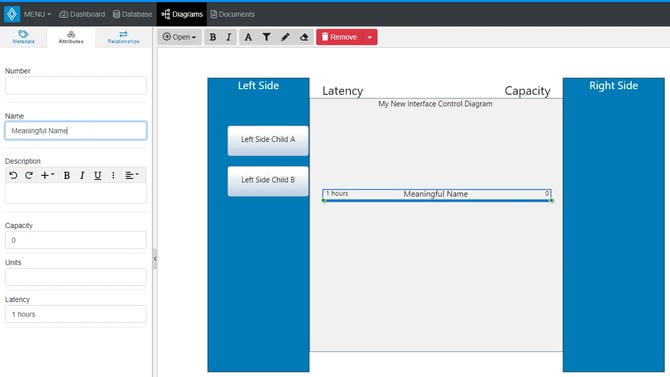Screen dimensions: 670x377
Task: Open the font color tool
Action: (248, 37)
